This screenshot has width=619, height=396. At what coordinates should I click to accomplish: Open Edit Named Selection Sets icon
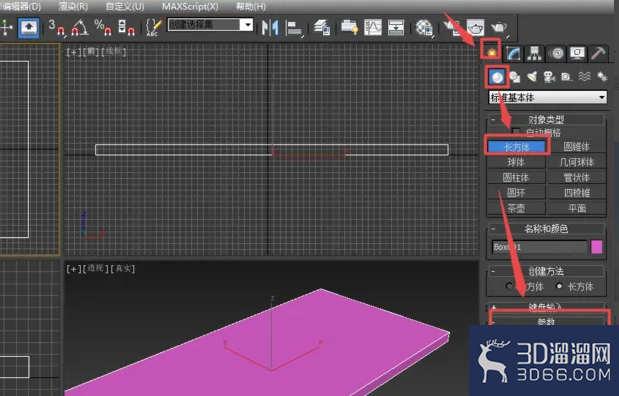tap(154, 27)
